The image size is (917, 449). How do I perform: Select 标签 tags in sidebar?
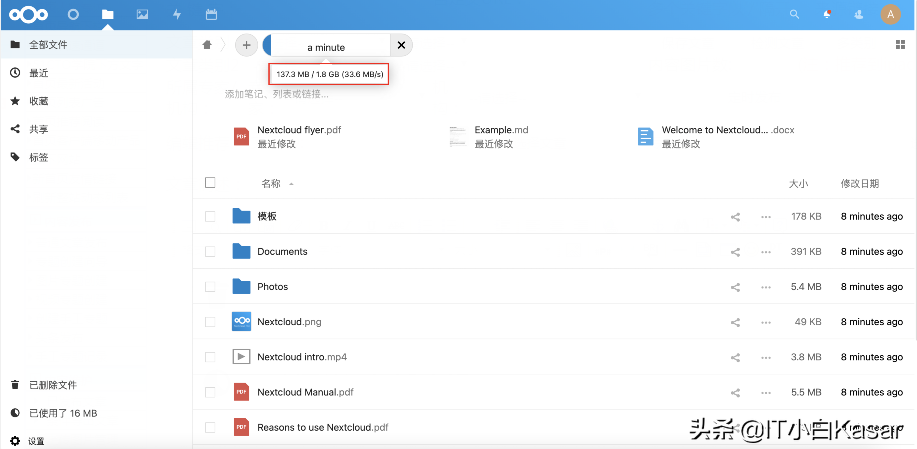96,157
